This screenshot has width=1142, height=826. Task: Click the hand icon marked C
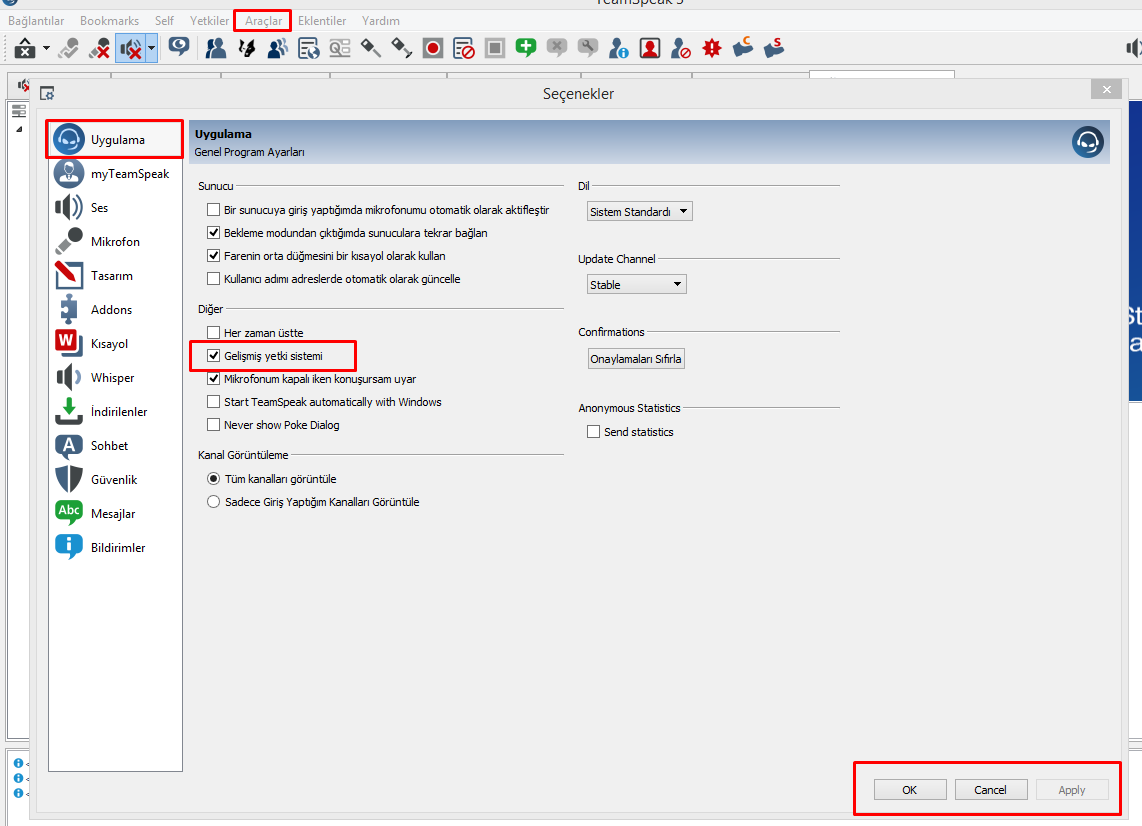coord(742,47)
